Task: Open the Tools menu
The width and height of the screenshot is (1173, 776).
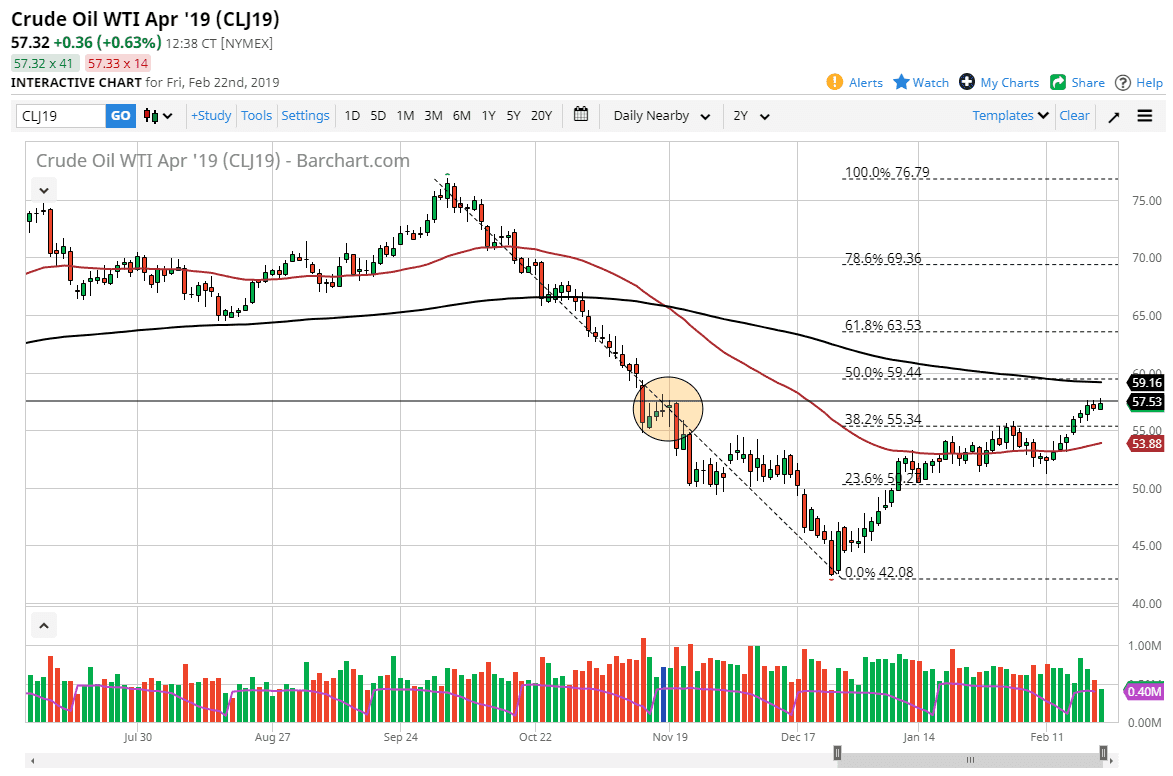Action: [x=256, y=116]
